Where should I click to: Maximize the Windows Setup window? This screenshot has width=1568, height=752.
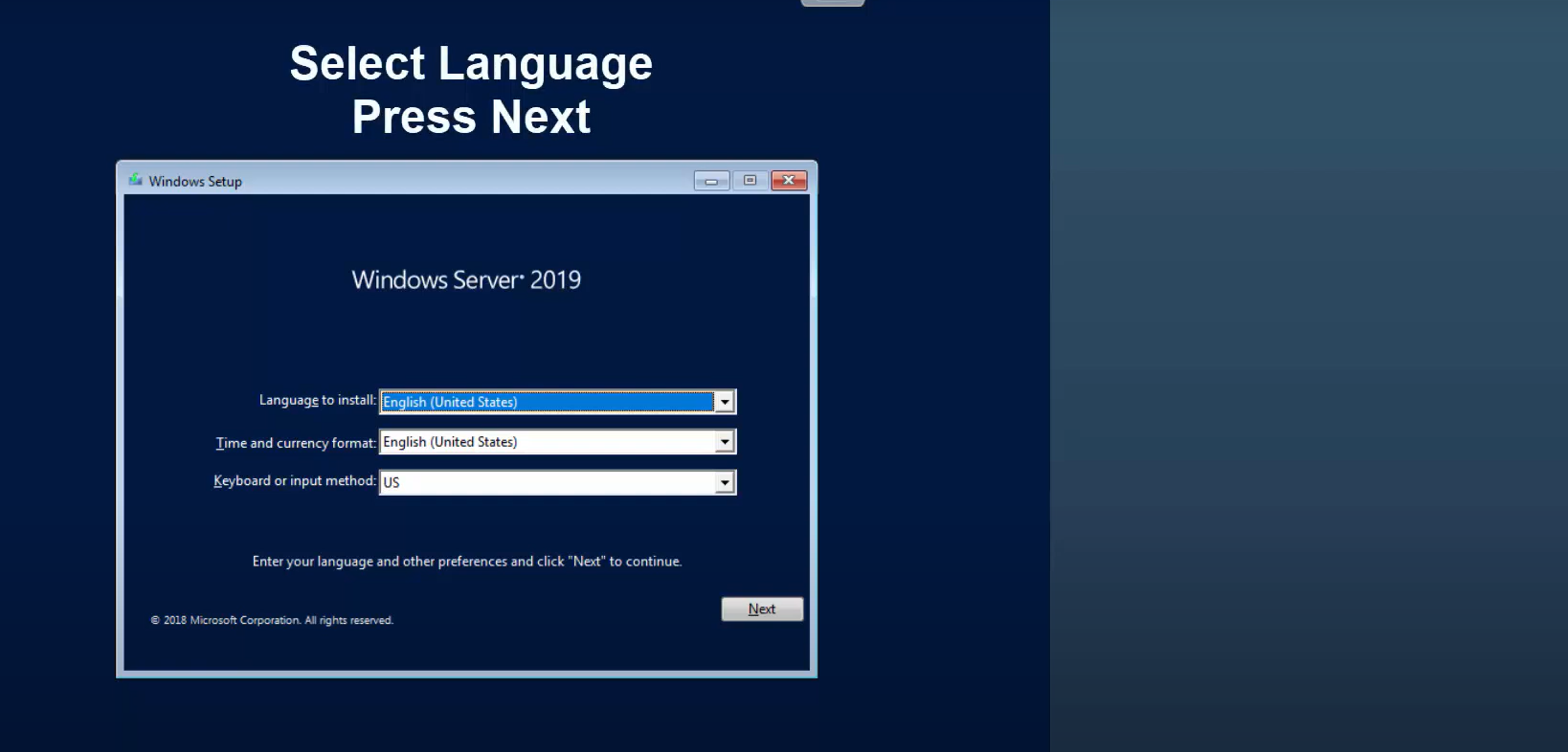[750, 181]
